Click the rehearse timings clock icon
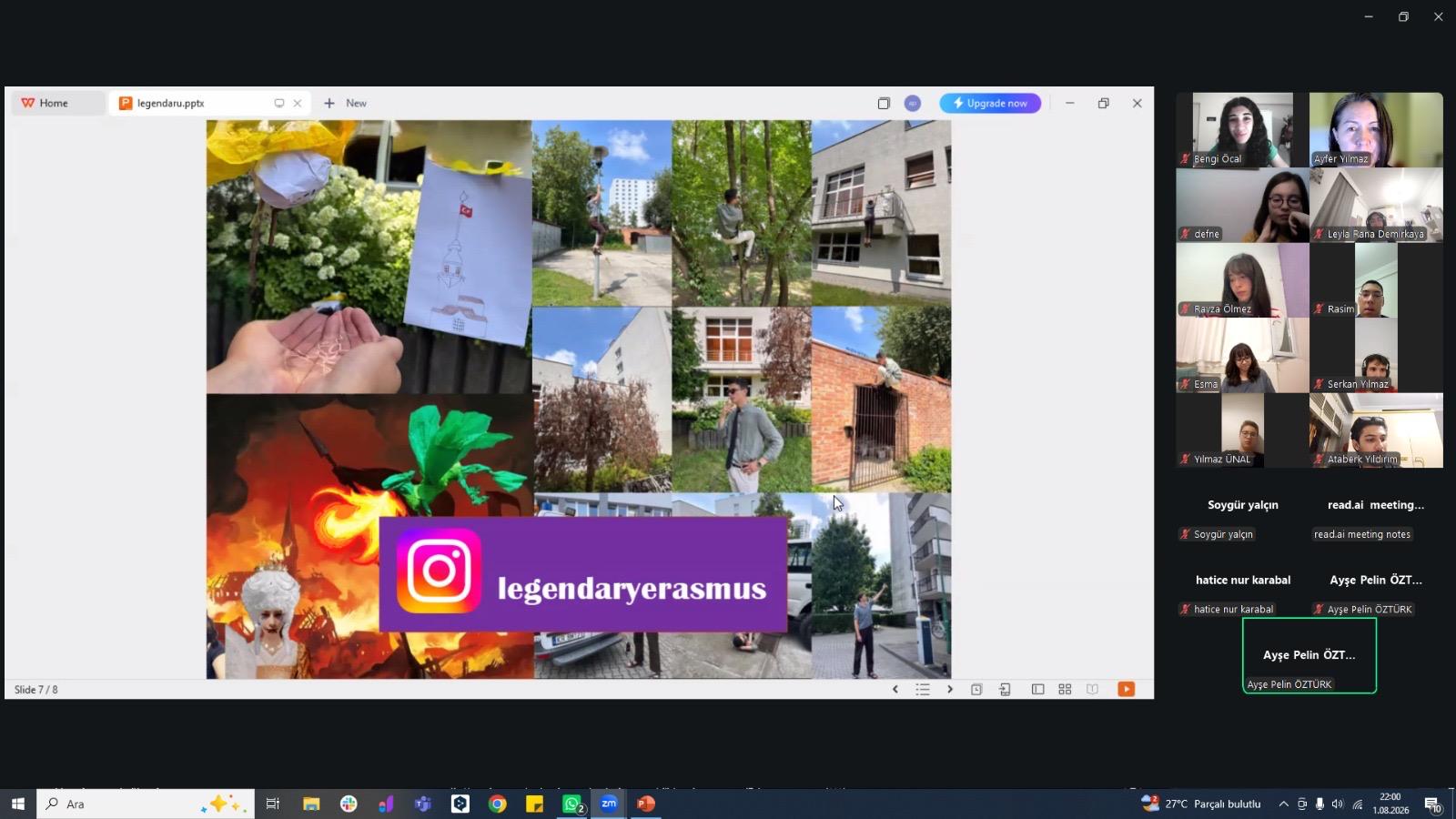1456x819 pixels. (x=976, y=689)
